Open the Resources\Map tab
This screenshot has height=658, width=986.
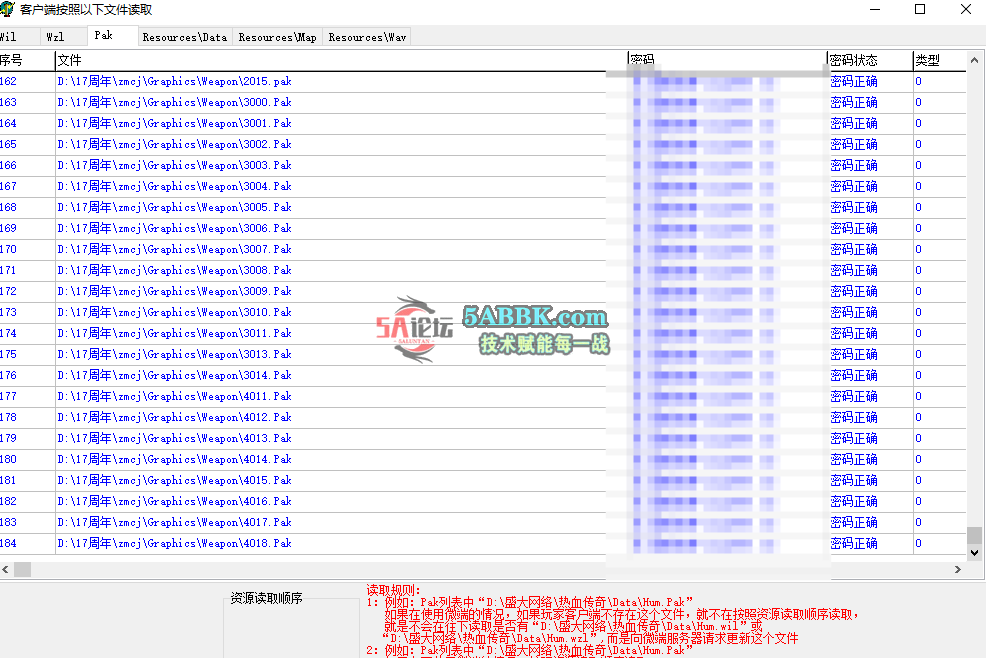pyautogui.click(x=277, y=37)
